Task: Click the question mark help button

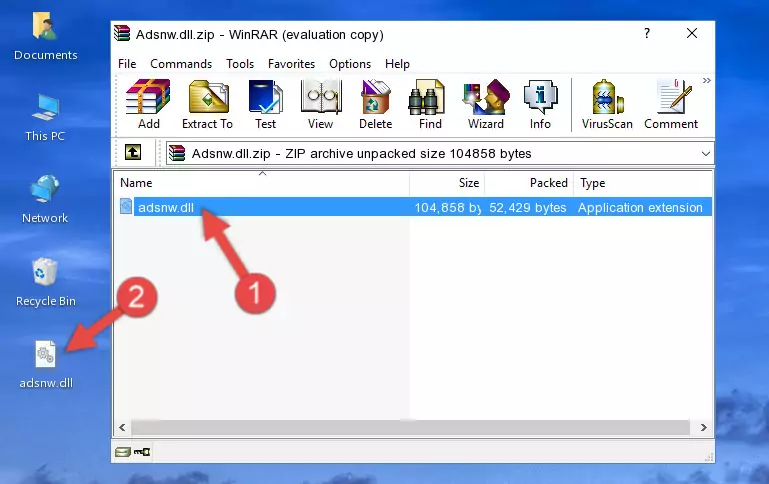Action: coord(647,33)
